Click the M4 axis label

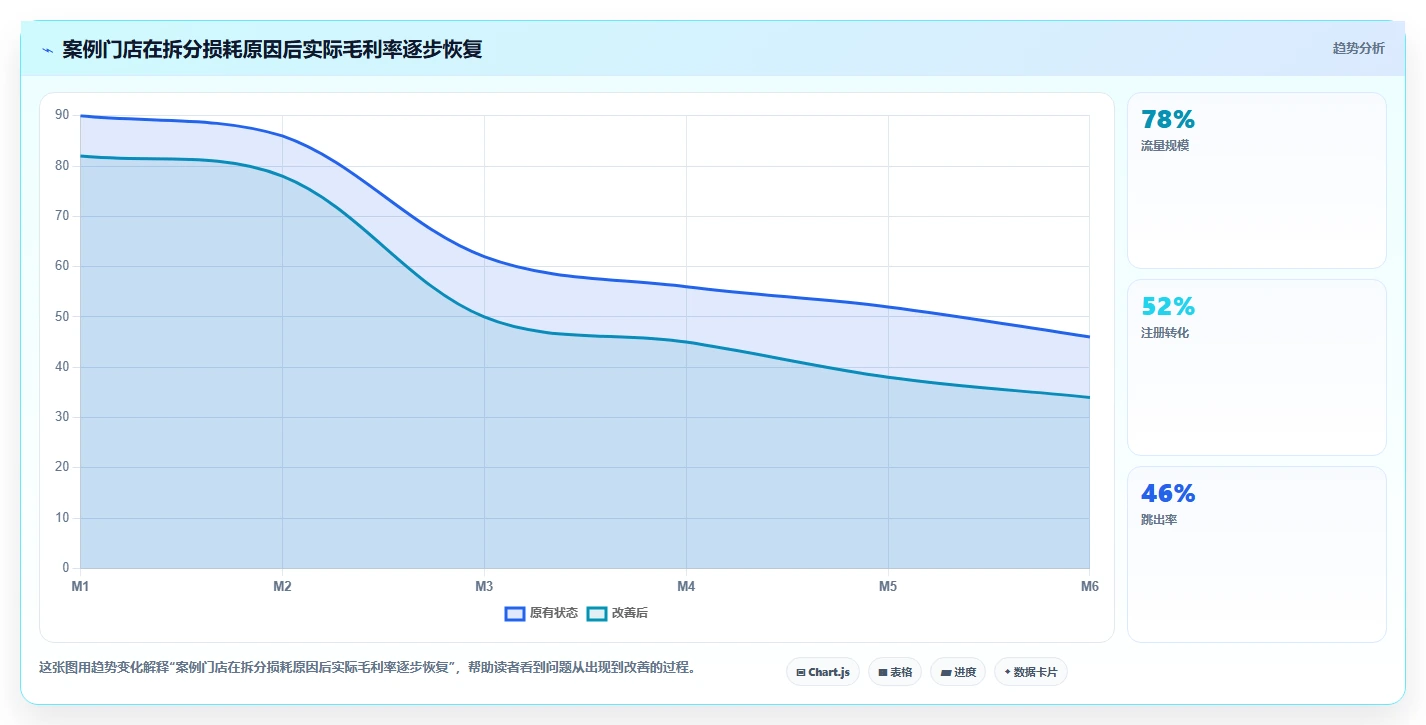[x=686, y=587]
